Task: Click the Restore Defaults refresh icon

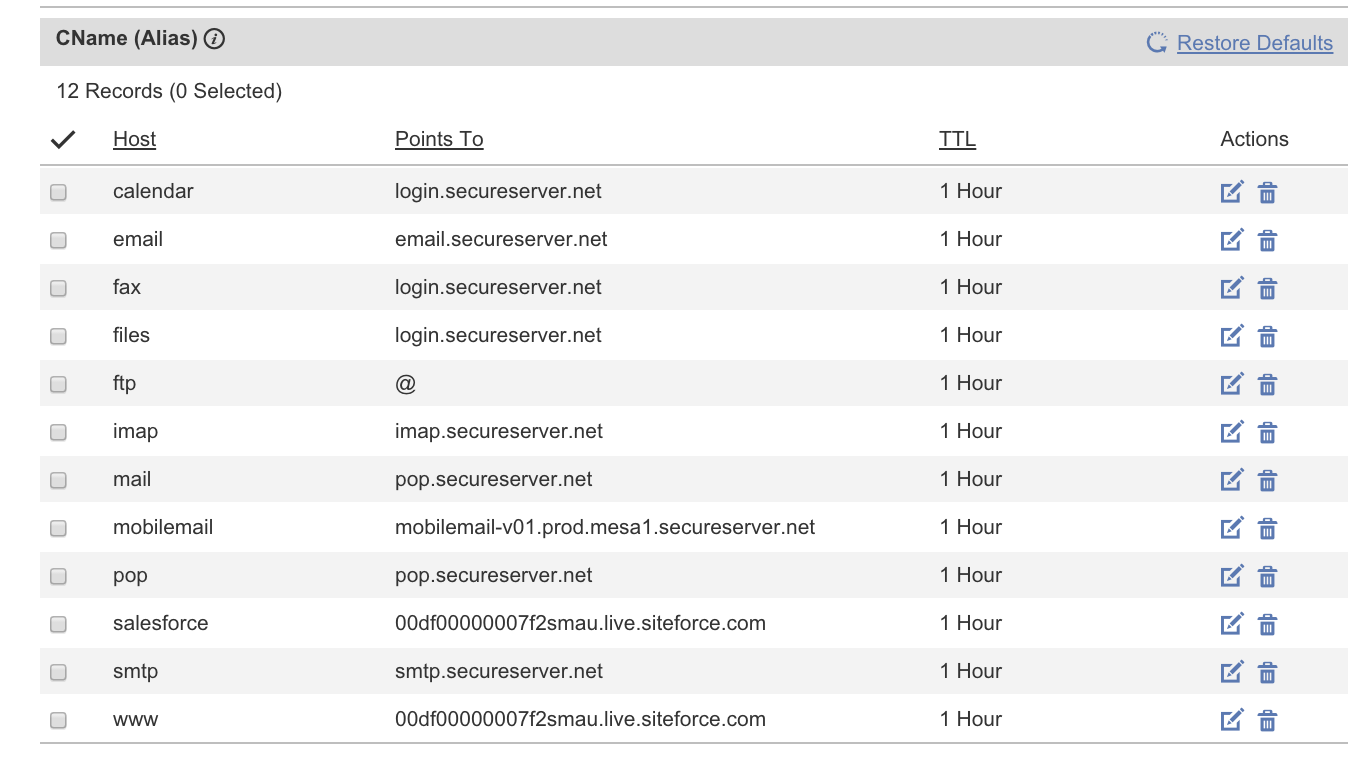Action: pyautogui.click(x=1157, y=43)
